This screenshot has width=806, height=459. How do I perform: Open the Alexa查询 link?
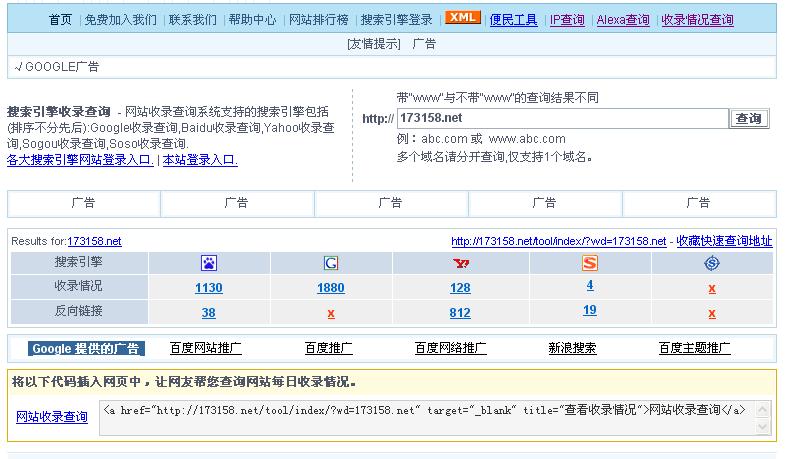click(623, 20)
